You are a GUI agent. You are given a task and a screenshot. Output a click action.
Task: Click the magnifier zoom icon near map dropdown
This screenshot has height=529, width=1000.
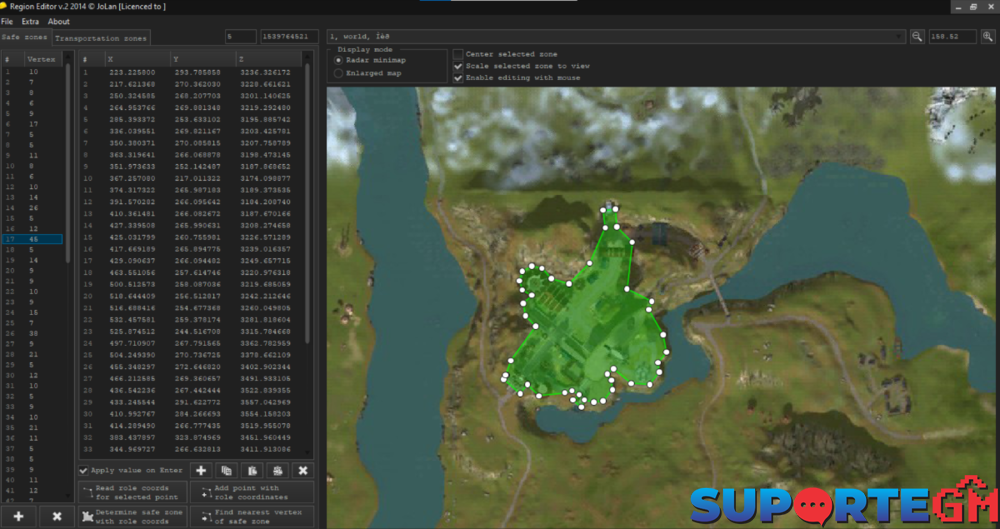917,37
